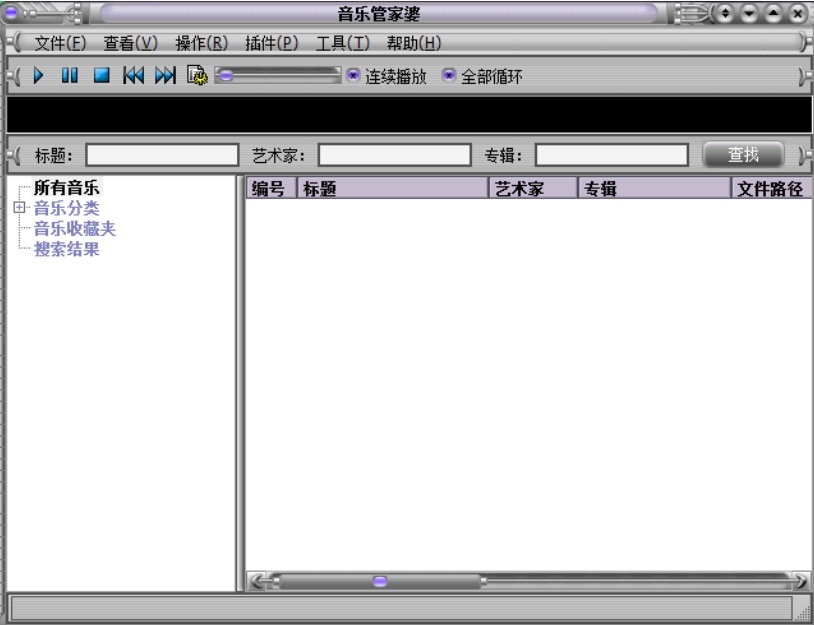Click the horizontal scrollbar right arrow
Viewport: 814px width, 625px height.
click(x=802, y=581)
